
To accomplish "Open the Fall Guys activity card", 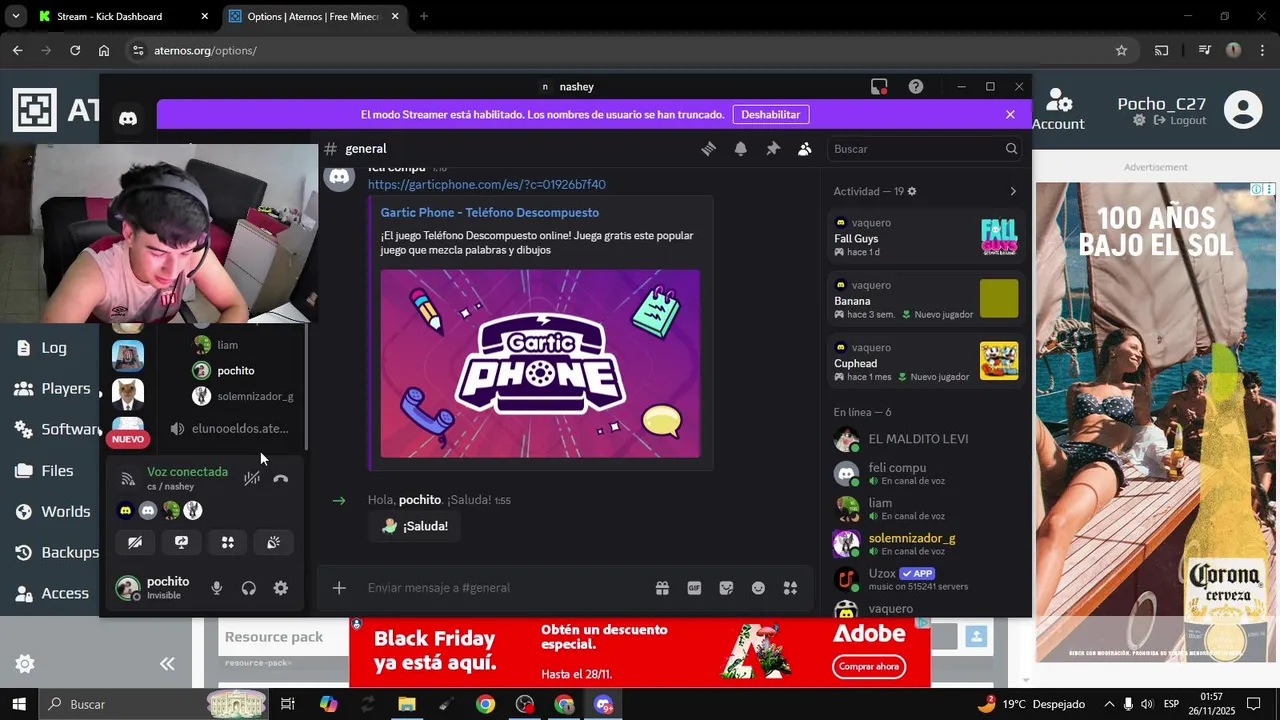I will (926, 238).
